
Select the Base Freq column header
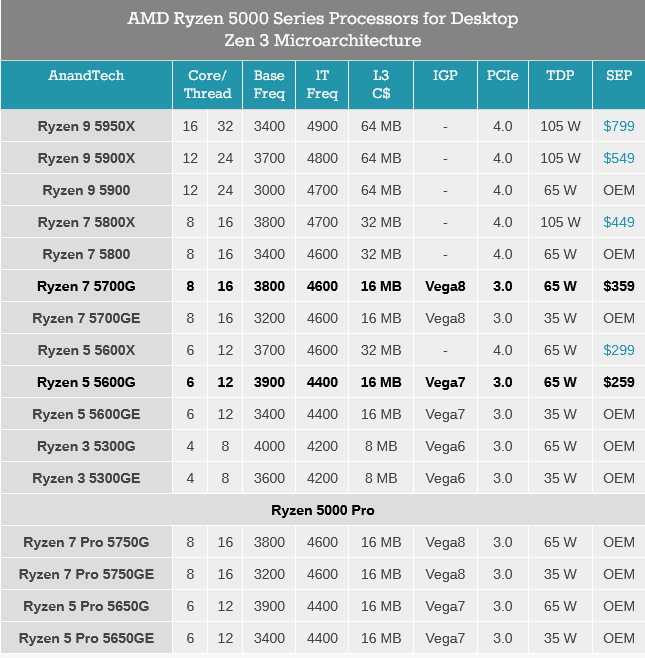point(269,84)
